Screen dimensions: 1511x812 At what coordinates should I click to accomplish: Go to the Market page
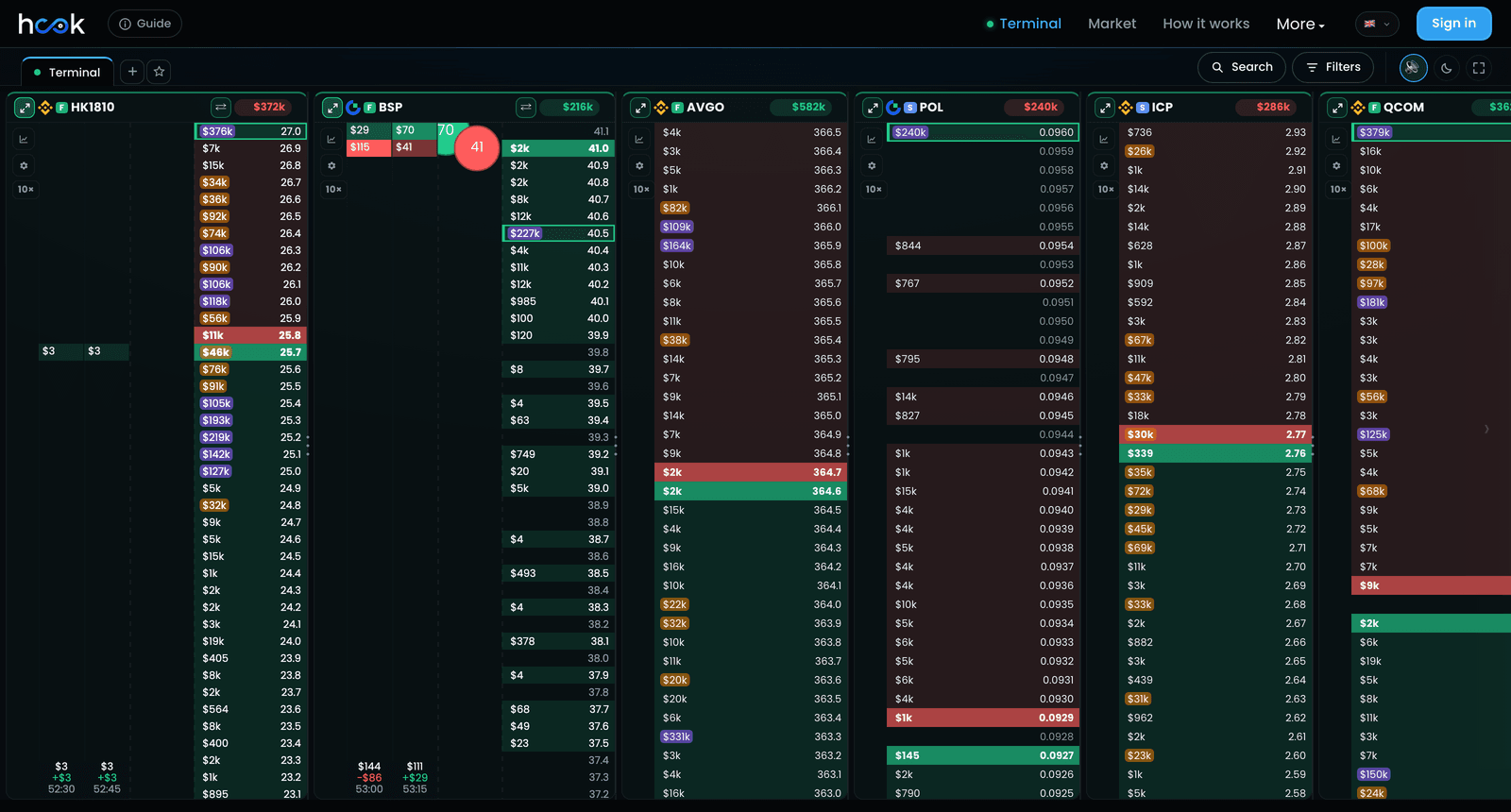tap(1112, 24)
